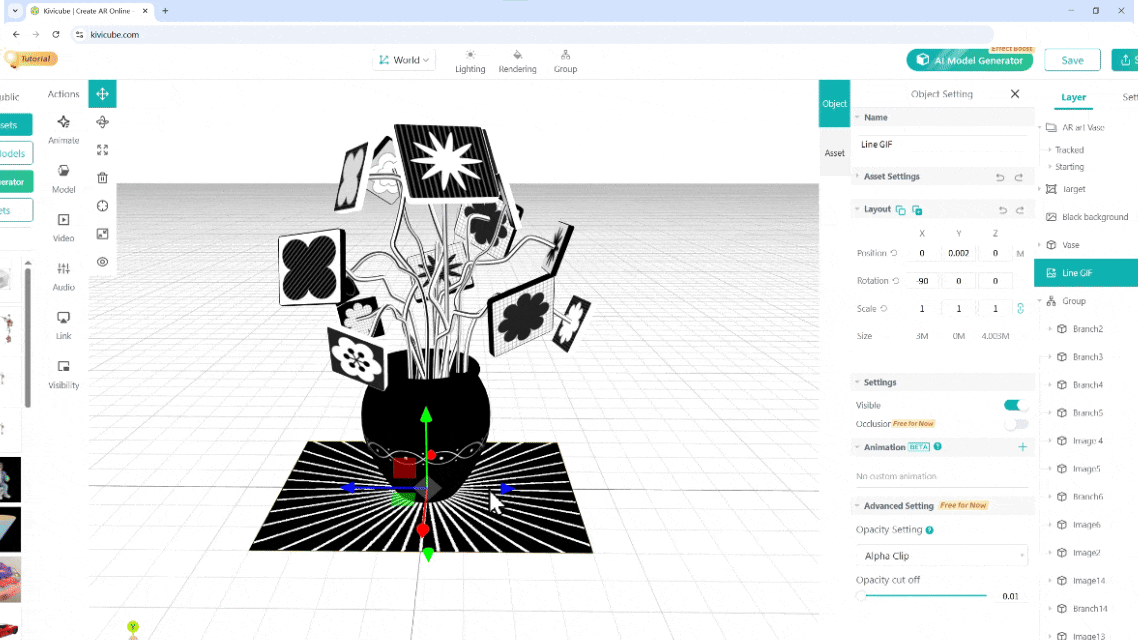Open the Animate action
The image size is (1138, 640).
coord(63,128)
